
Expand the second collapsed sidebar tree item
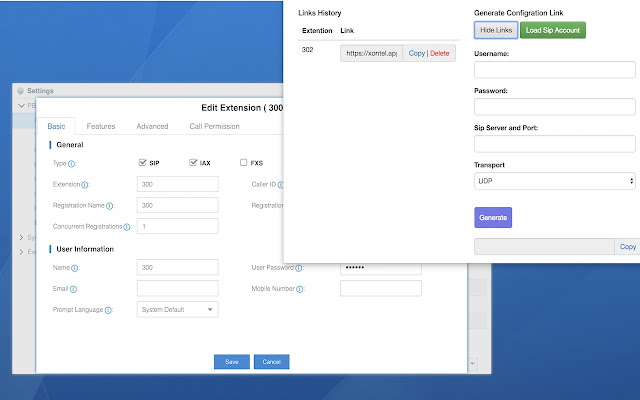click(x=22, y=237)
